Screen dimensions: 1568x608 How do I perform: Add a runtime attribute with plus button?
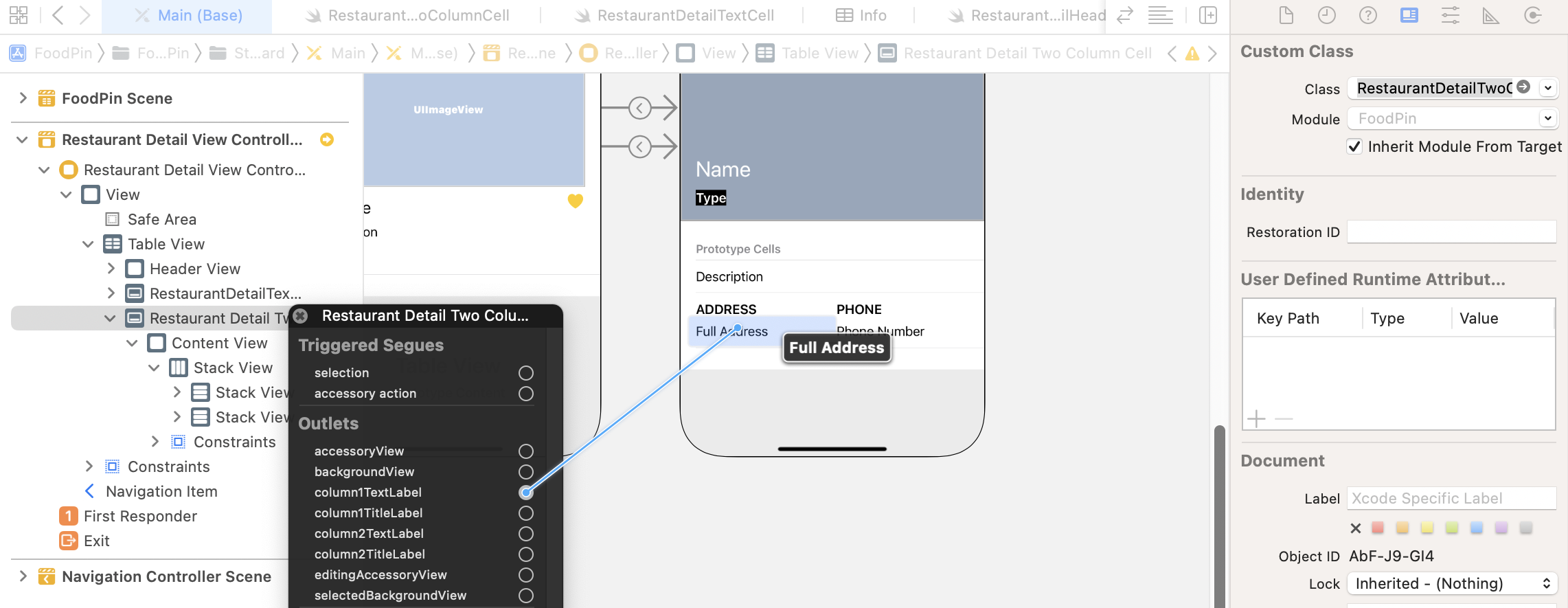[1256, 418]
